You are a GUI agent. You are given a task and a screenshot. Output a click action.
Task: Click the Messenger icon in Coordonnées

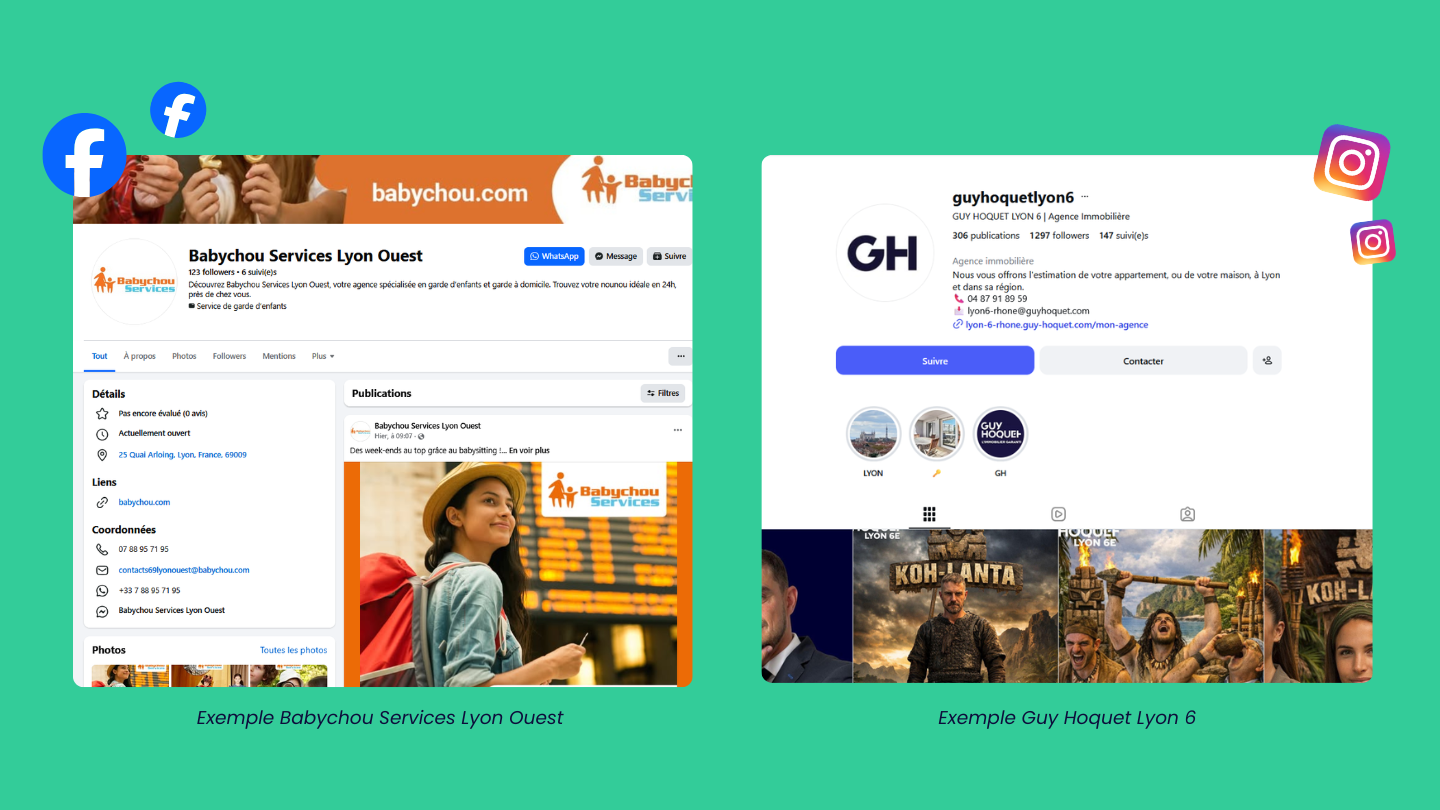pyautogui.click(x=102, y=611)
